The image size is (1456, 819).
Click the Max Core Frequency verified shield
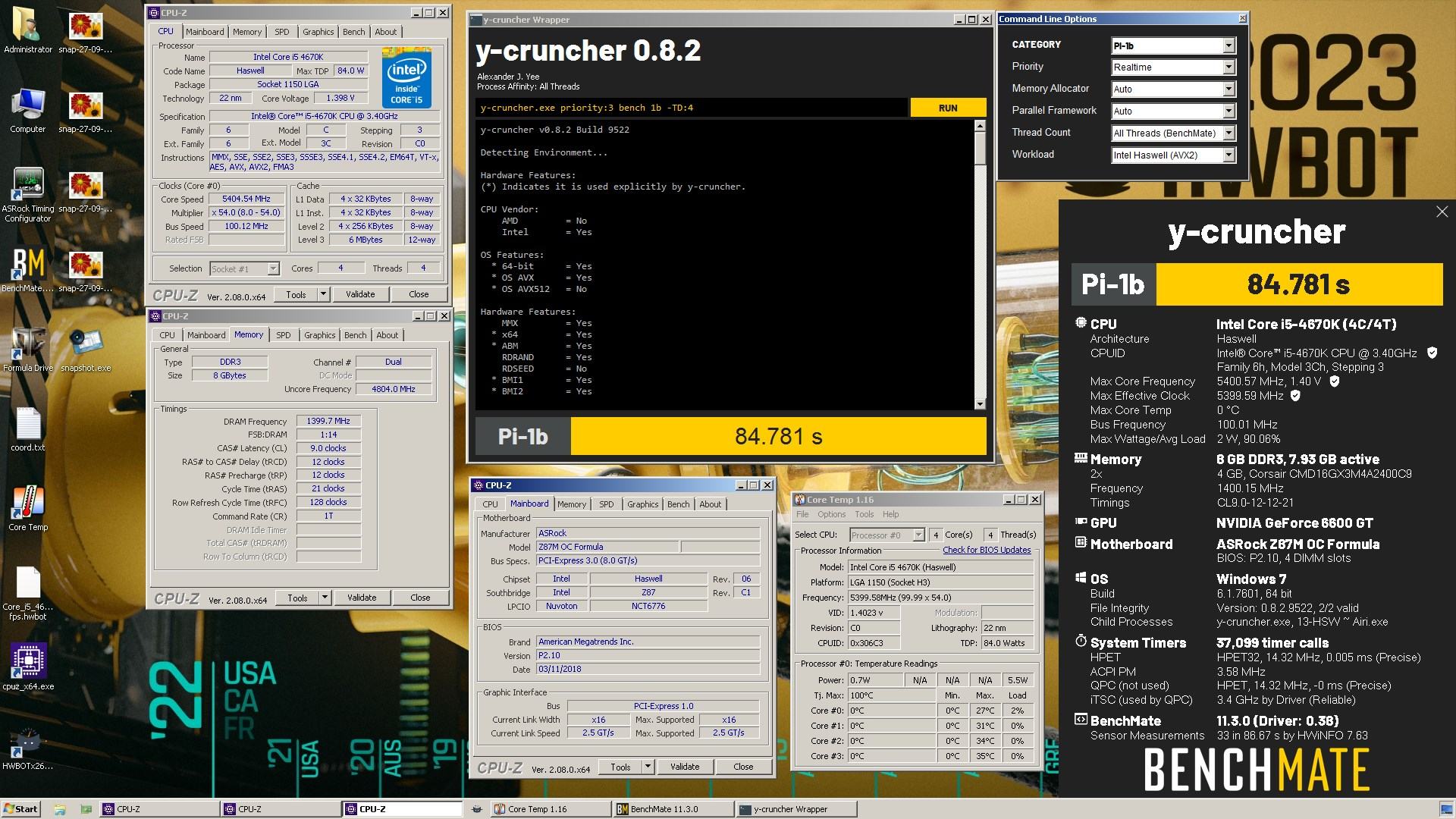[x=1335, y=381]
